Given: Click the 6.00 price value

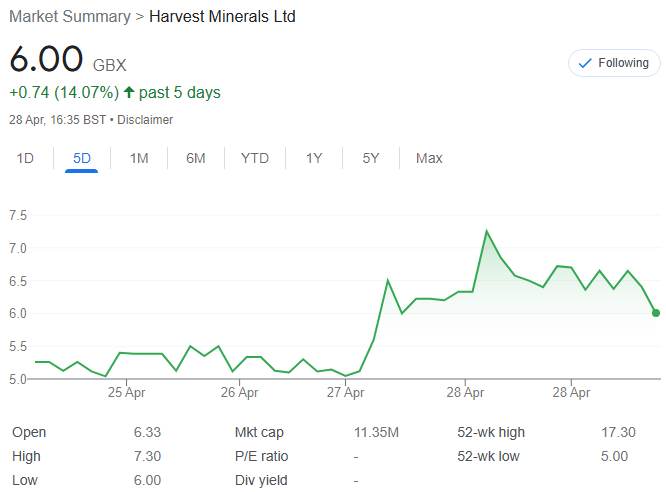Looking at the screenshot, I should coord(46,59).
